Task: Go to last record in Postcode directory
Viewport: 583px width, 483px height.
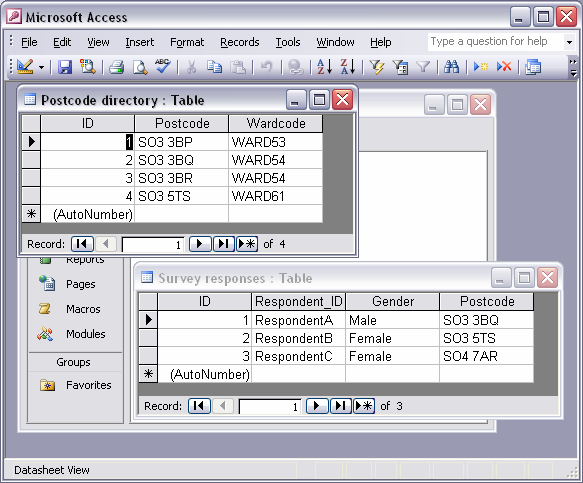Action: [x=223, y=244]
